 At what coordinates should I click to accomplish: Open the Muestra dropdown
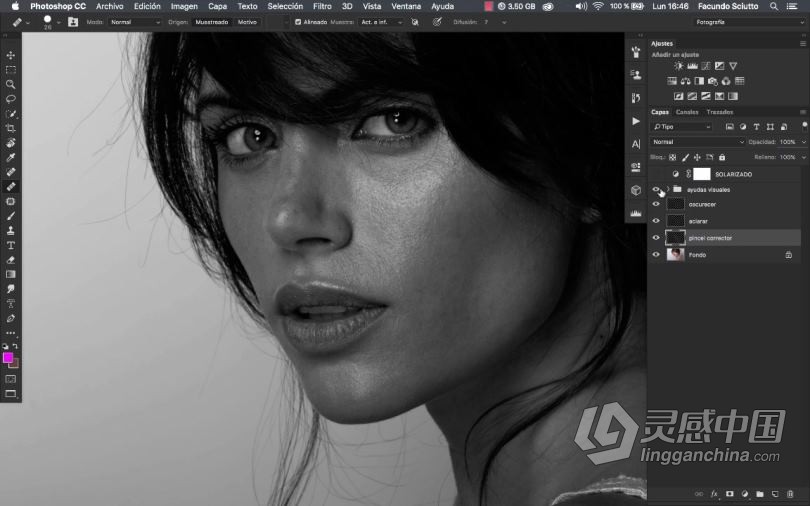[382, 22]
